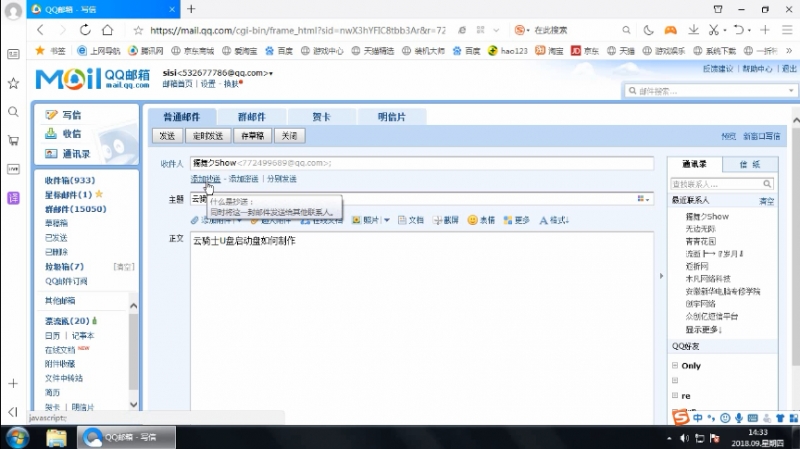Click the scissors screenshot tool icon
The width and height of the screenshot is (800, 449).
714,30
